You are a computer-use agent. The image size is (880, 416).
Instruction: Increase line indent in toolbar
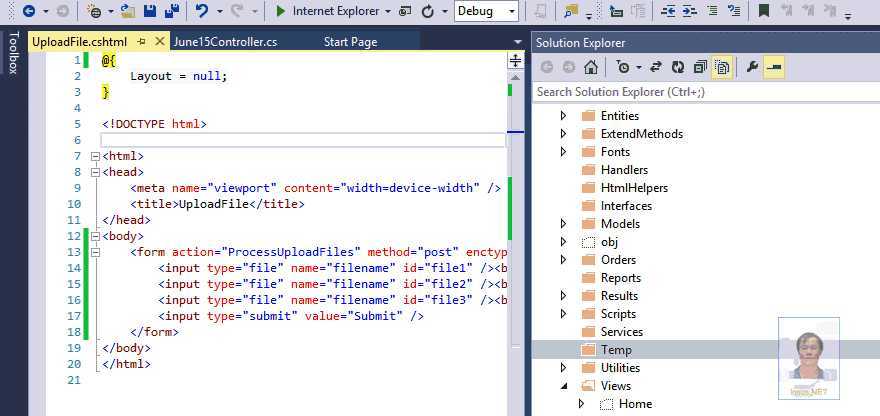tap(690, 11)
